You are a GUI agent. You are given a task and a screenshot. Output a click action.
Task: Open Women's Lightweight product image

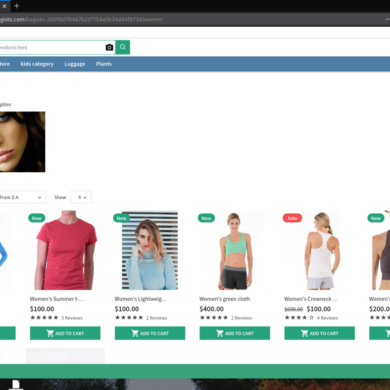click(150, 250)
